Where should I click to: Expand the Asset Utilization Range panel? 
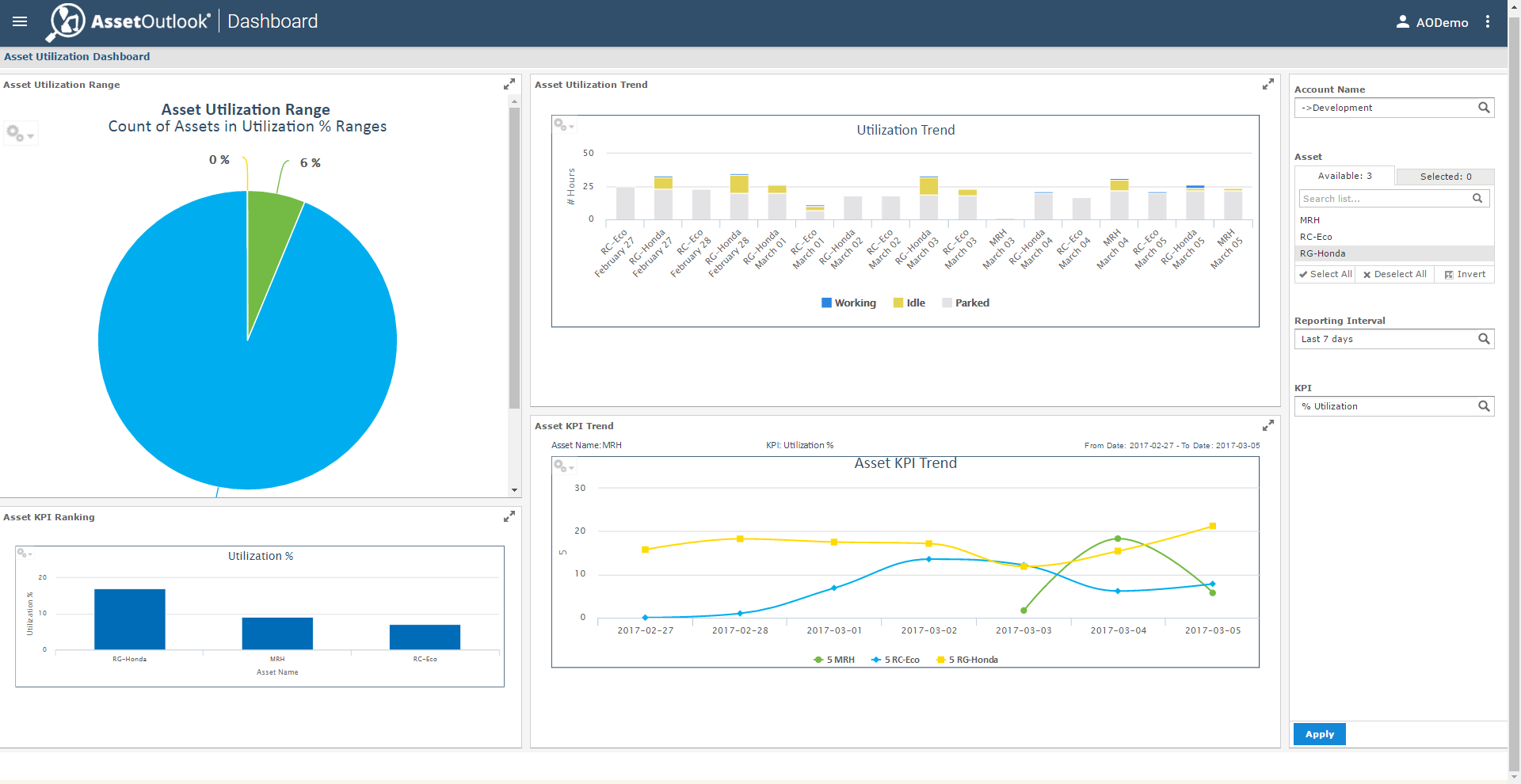click(x=509, y=85)
